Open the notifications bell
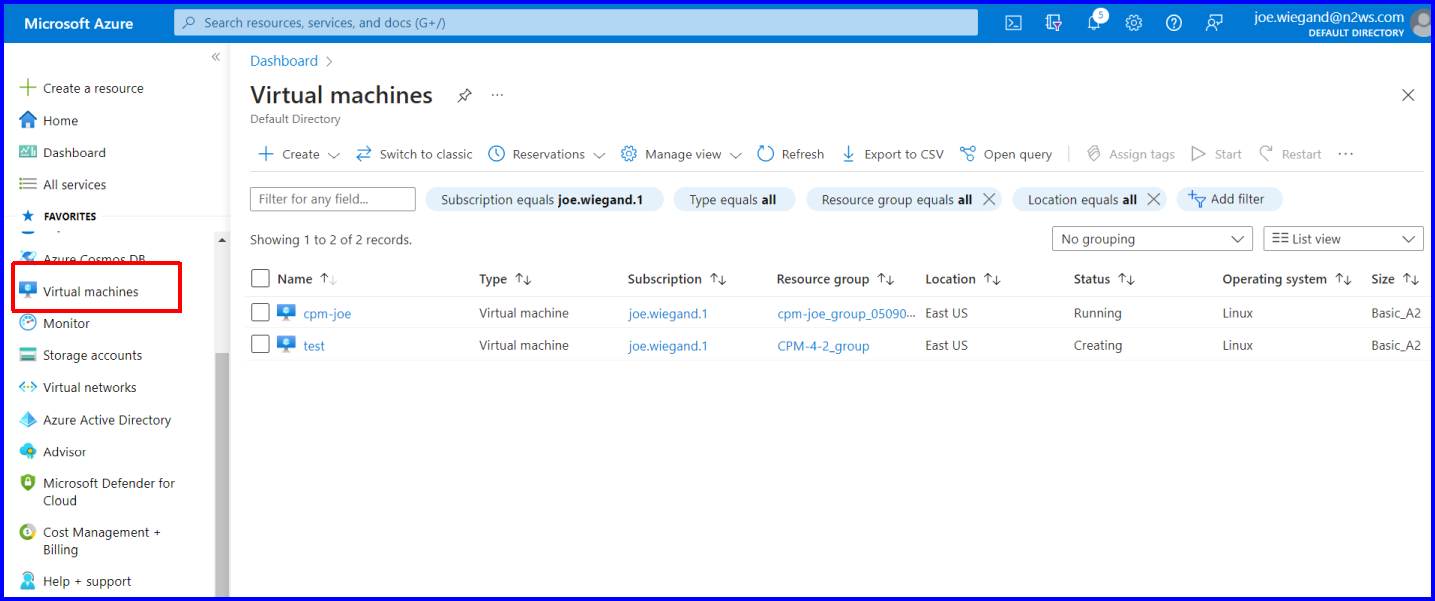This screenshot has width=1435, height=601. (1095, 22)
